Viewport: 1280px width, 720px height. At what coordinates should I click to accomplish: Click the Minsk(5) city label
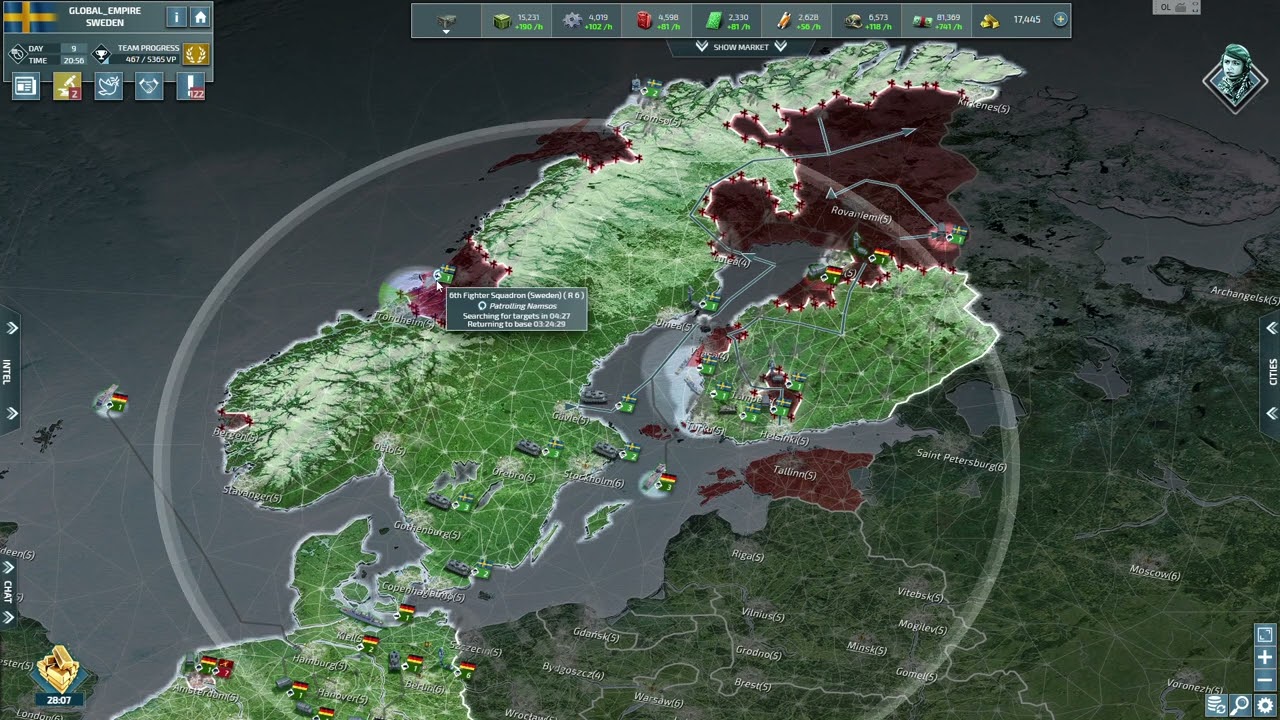pos(867,648)
